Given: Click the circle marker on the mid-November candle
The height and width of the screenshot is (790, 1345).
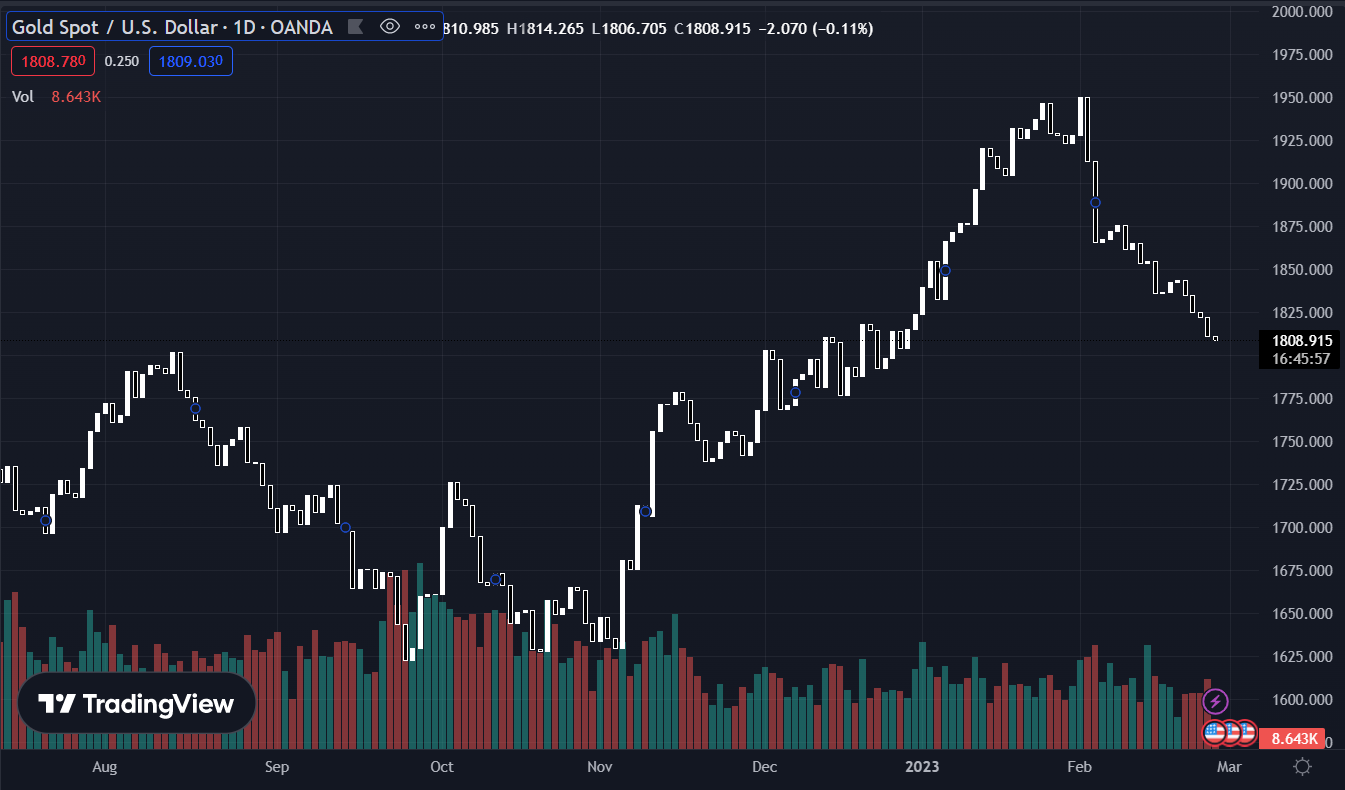Looking at the screenshot, I should [x=646, y=512].
